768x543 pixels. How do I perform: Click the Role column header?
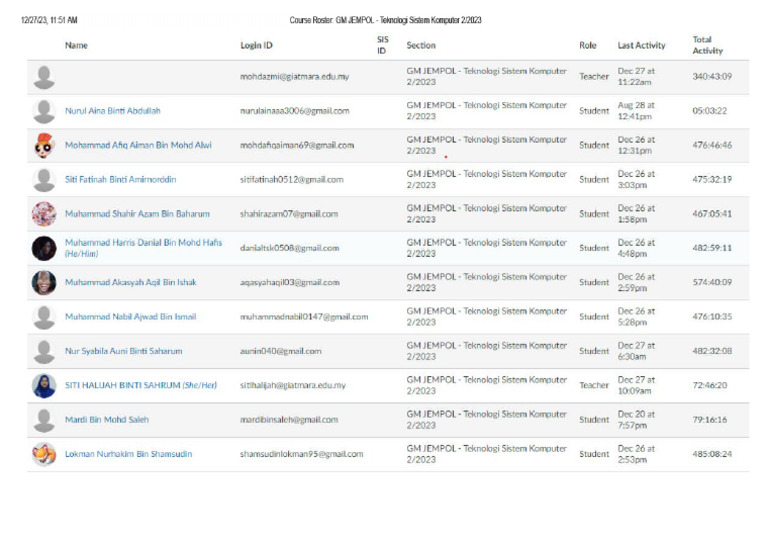tap(587, 45)
